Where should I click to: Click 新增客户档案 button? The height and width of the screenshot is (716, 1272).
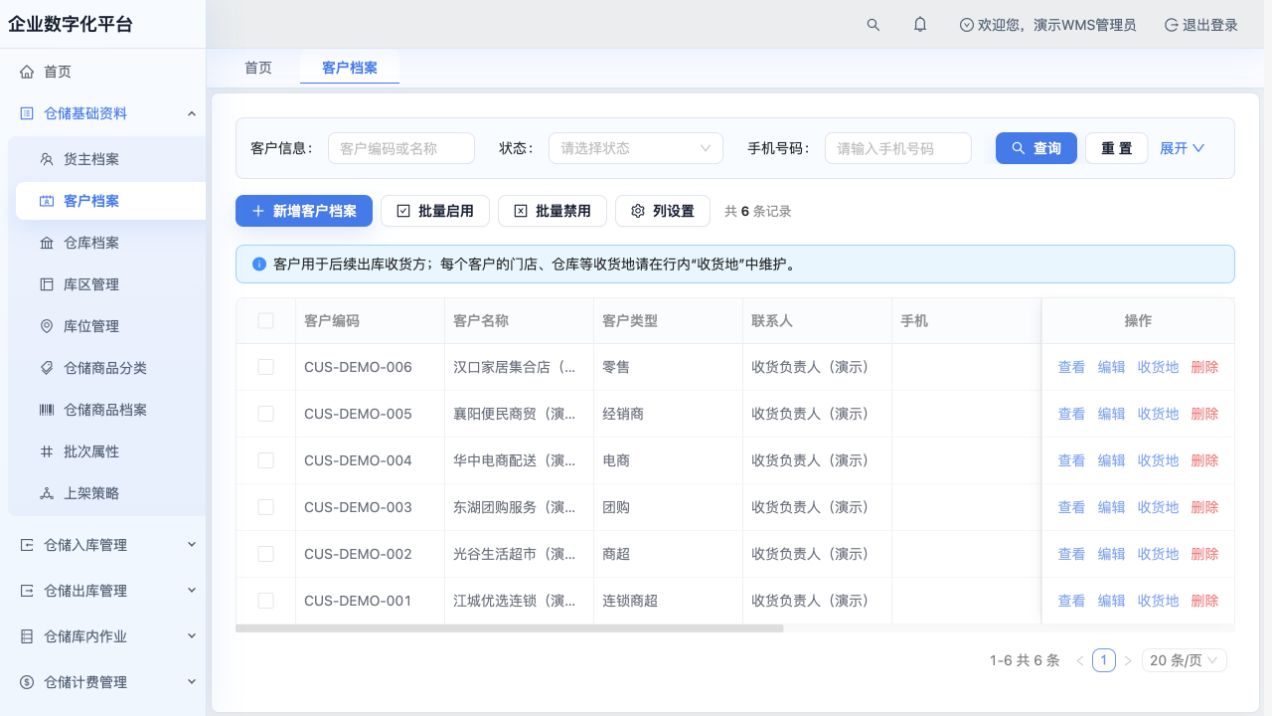point(304,211)
